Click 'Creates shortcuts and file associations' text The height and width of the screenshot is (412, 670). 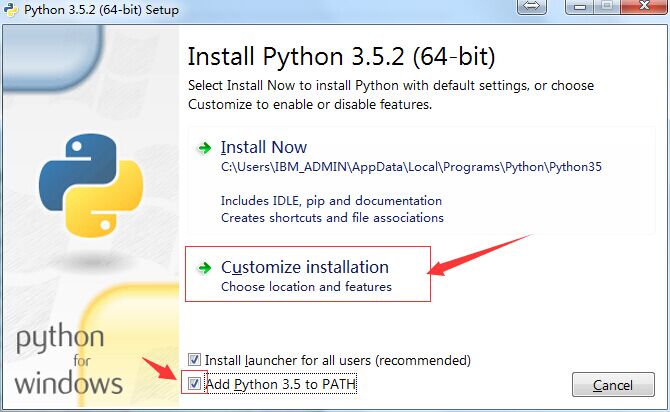(x=332, y=218)
